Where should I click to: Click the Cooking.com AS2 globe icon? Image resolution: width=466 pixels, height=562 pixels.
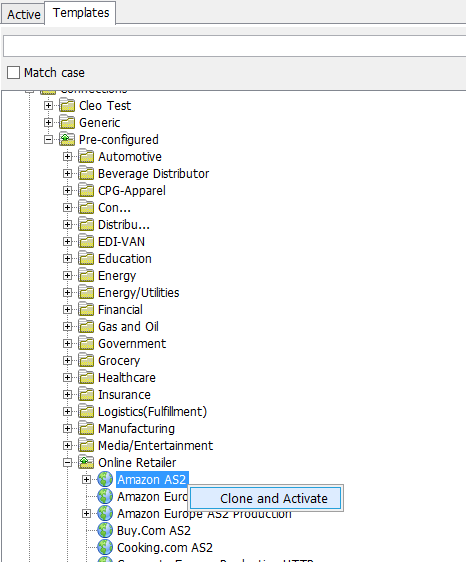click(x=105, y=548)
